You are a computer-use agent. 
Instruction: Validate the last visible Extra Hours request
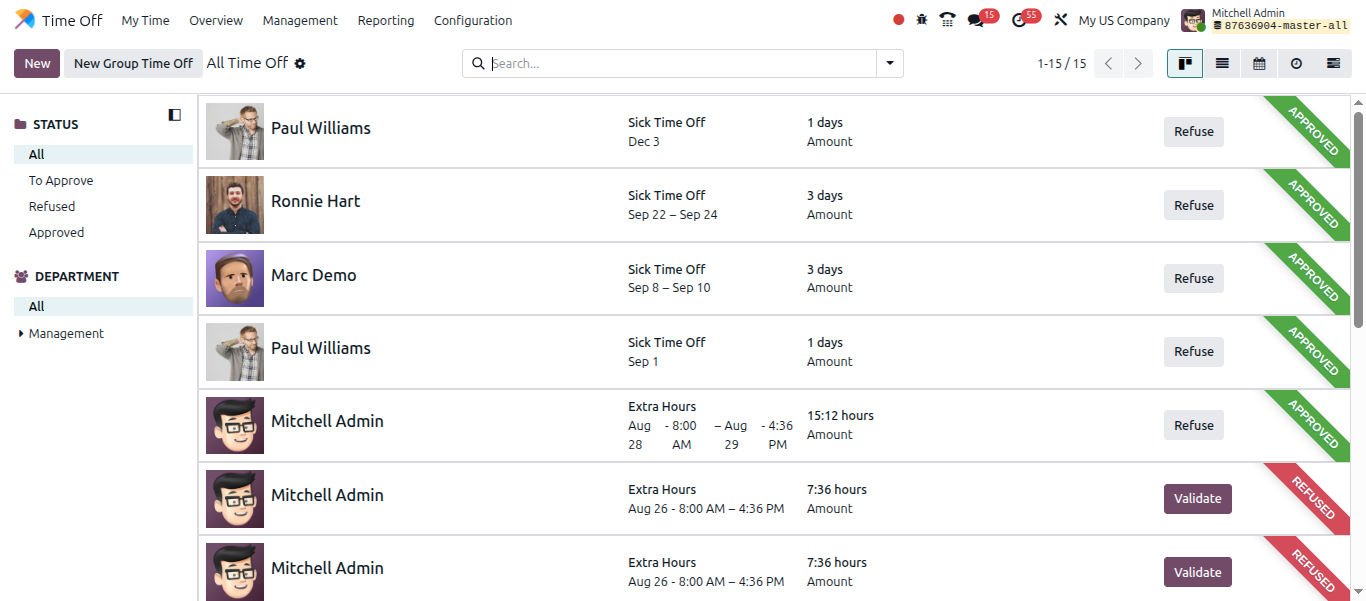1197,572
